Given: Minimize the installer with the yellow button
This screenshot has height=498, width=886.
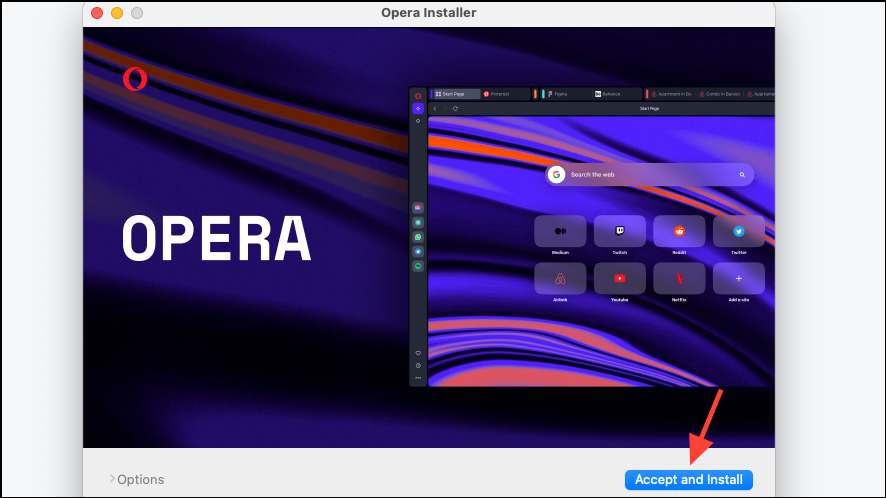Looking at the screenshot, I should click(x=117, y=13).
